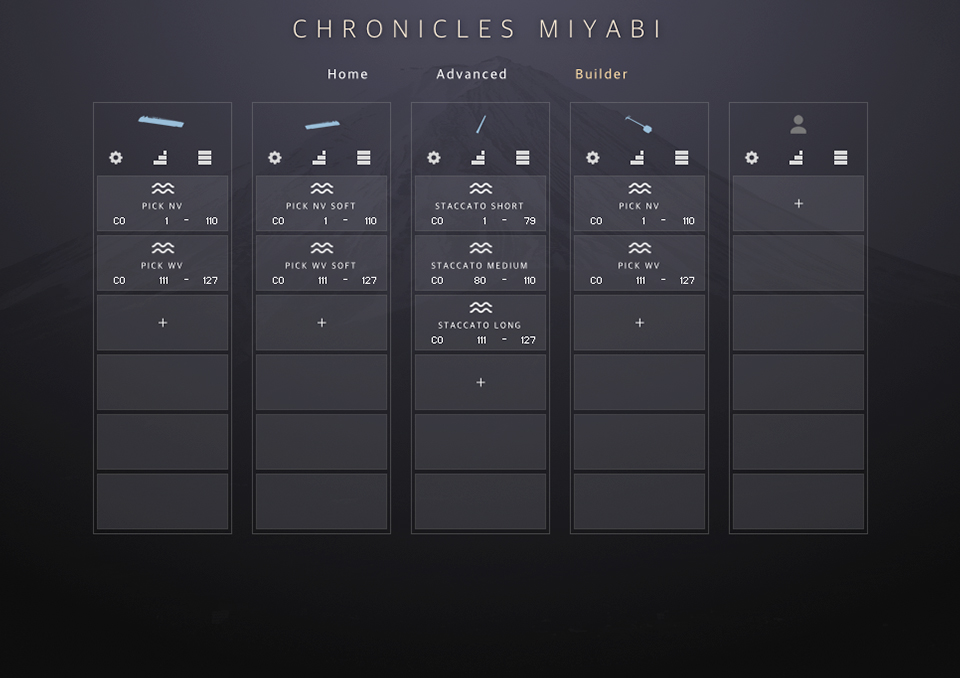Click stacked bars icon above Pick NV Soft

[364, 158]
